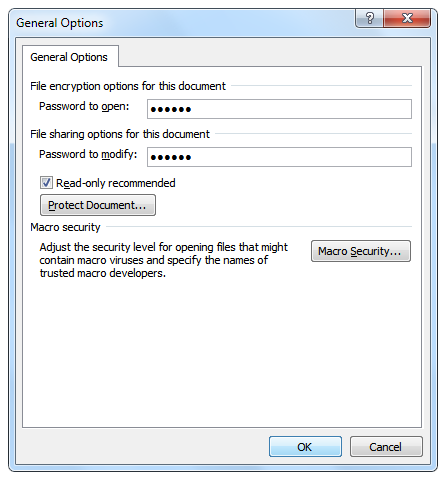The width and height of the screenshot is (445, 480).
Task: Click the 'Password to open:' label
Action: pos(84,106)
